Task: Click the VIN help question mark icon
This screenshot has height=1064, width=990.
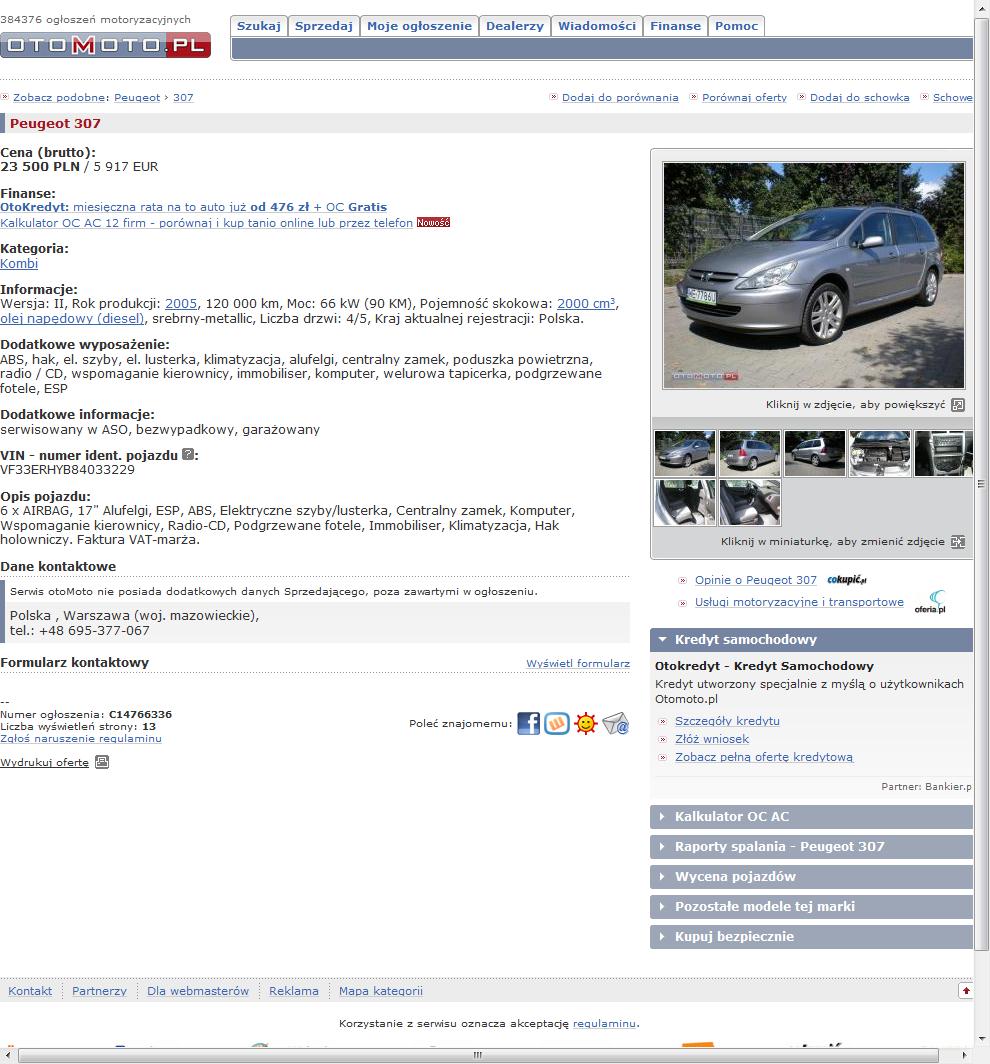Action: point(189,455)
